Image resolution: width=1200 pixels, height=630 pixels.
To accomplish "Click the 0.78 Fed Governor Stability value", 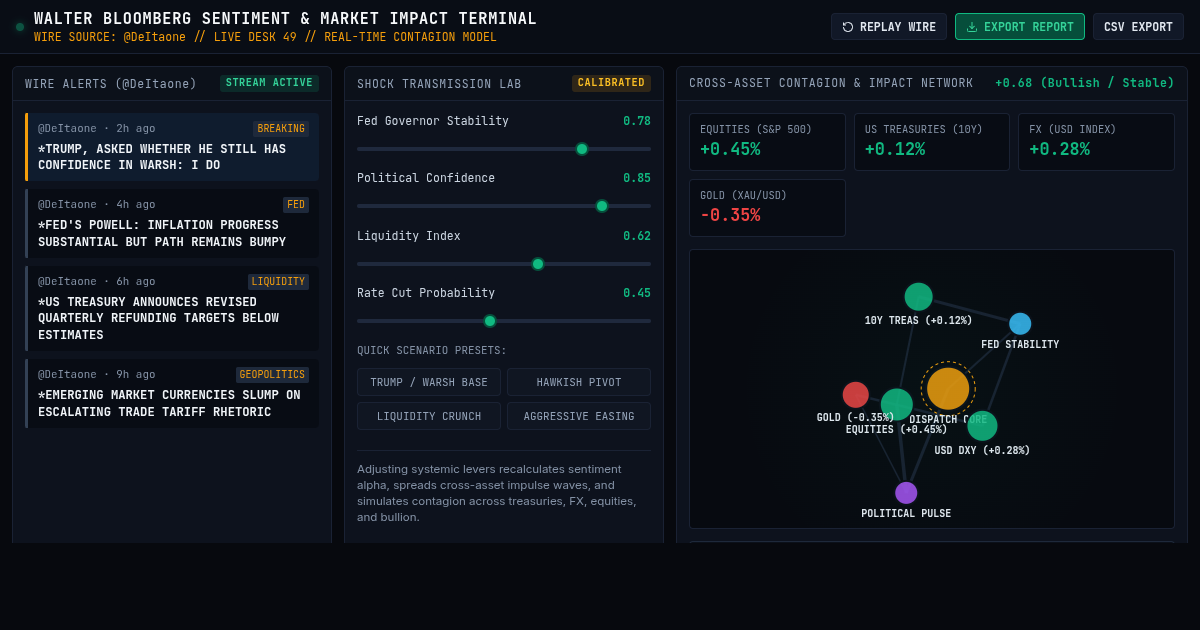I will (x=637, y=121).
